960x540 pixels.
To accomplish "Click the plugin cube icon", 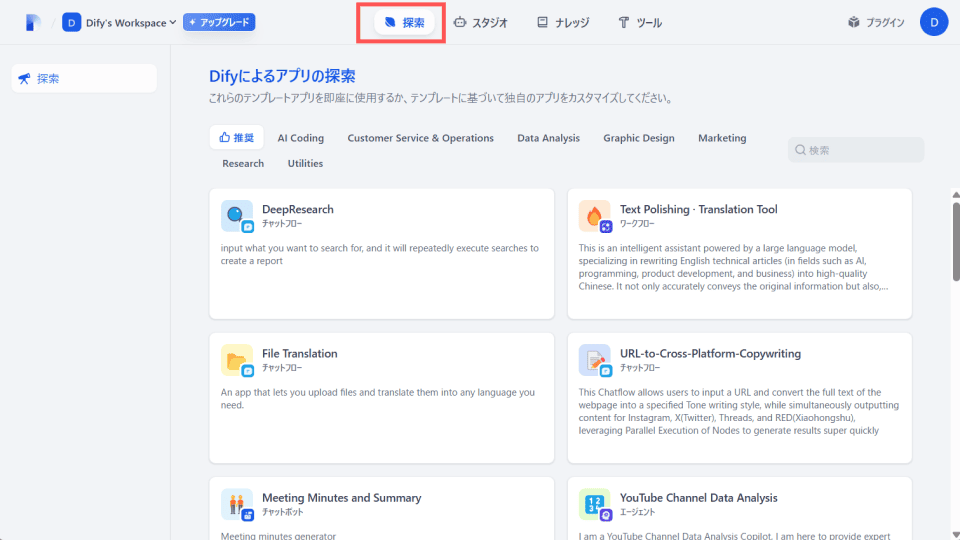I will 853,23.
